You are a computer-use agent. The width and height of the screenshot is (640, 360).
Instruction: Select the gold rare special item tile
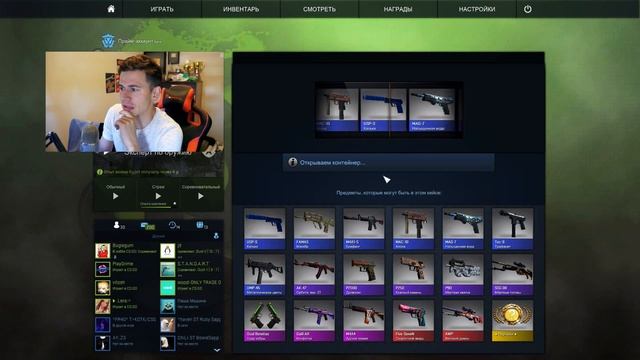(x=512, y=321)
